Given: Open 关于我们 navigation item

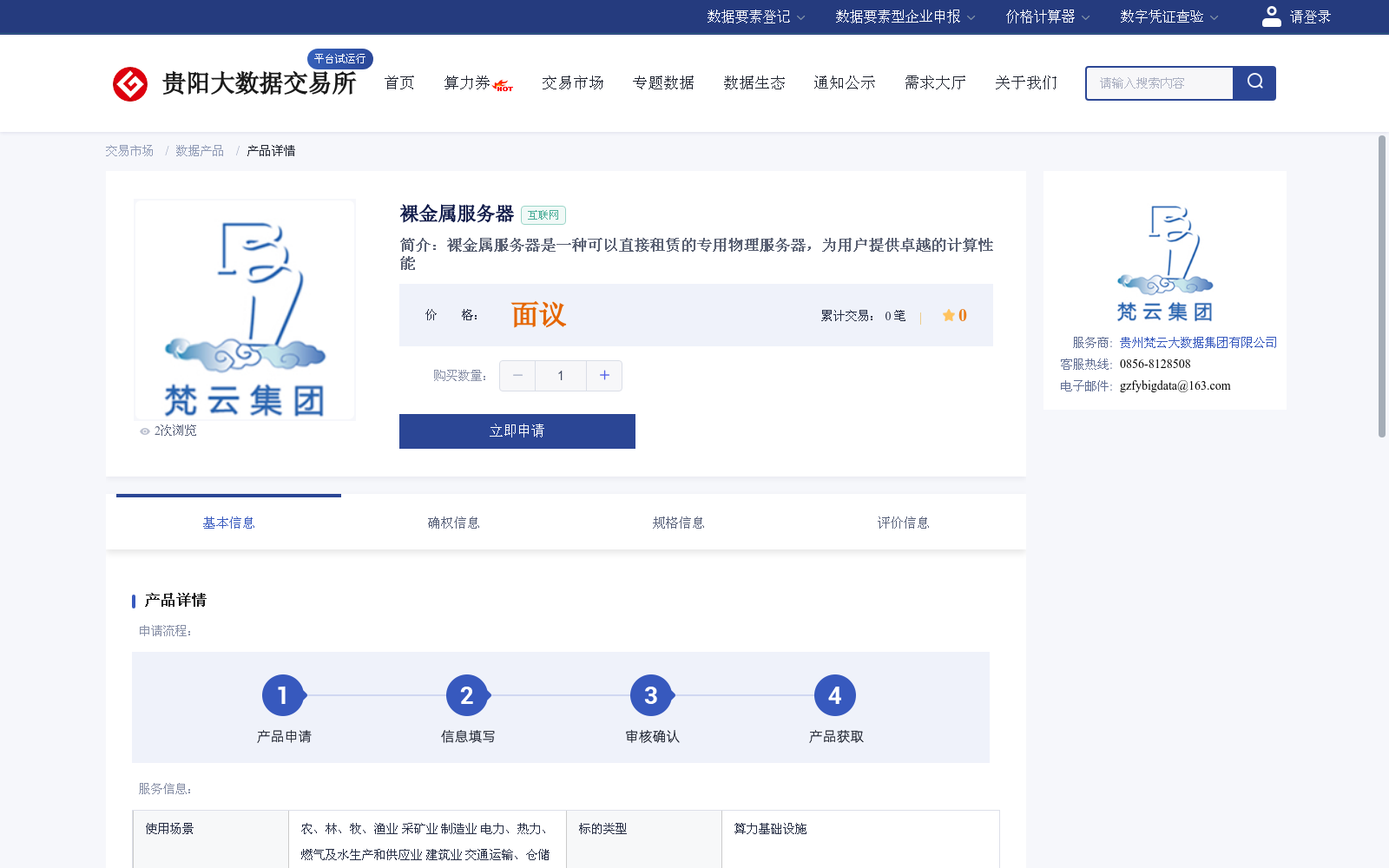Looking at the screenshot, I should (1026, 82).
